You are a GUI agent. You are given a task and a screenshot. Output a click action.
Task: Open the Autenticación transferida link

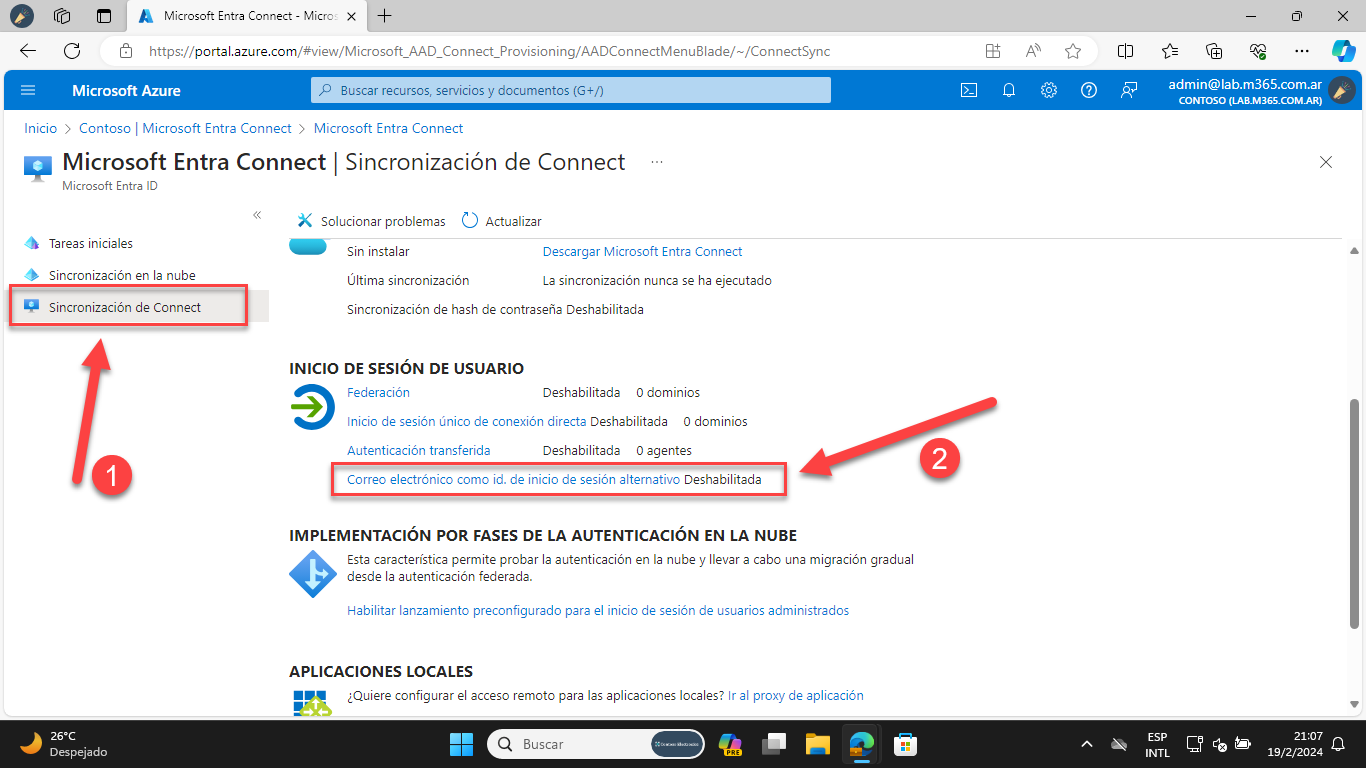click(x=419, y=450)
